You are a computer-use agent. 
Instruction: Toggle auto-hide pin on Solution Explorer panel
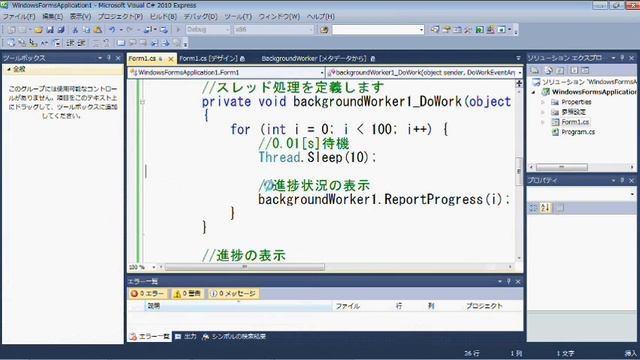622,58
